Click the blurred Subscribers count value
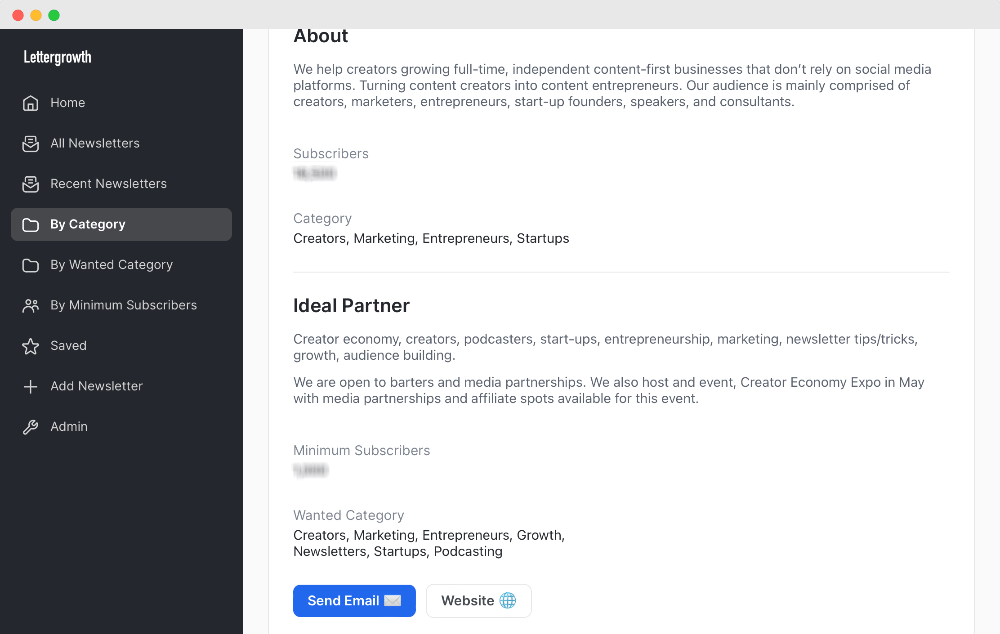This screenshot has width=1000, height=634. (x=315, y=173)
